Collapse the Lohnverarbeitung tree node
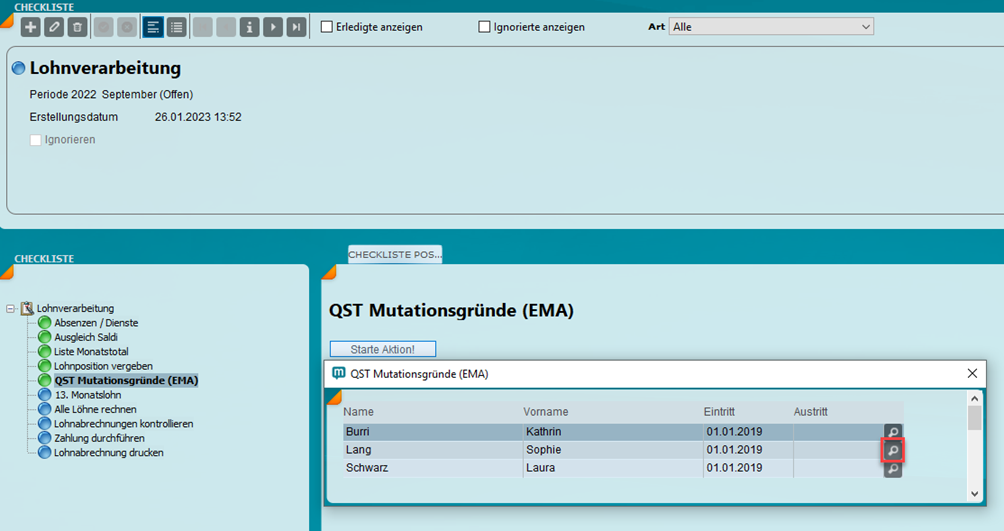 (11, 309)
